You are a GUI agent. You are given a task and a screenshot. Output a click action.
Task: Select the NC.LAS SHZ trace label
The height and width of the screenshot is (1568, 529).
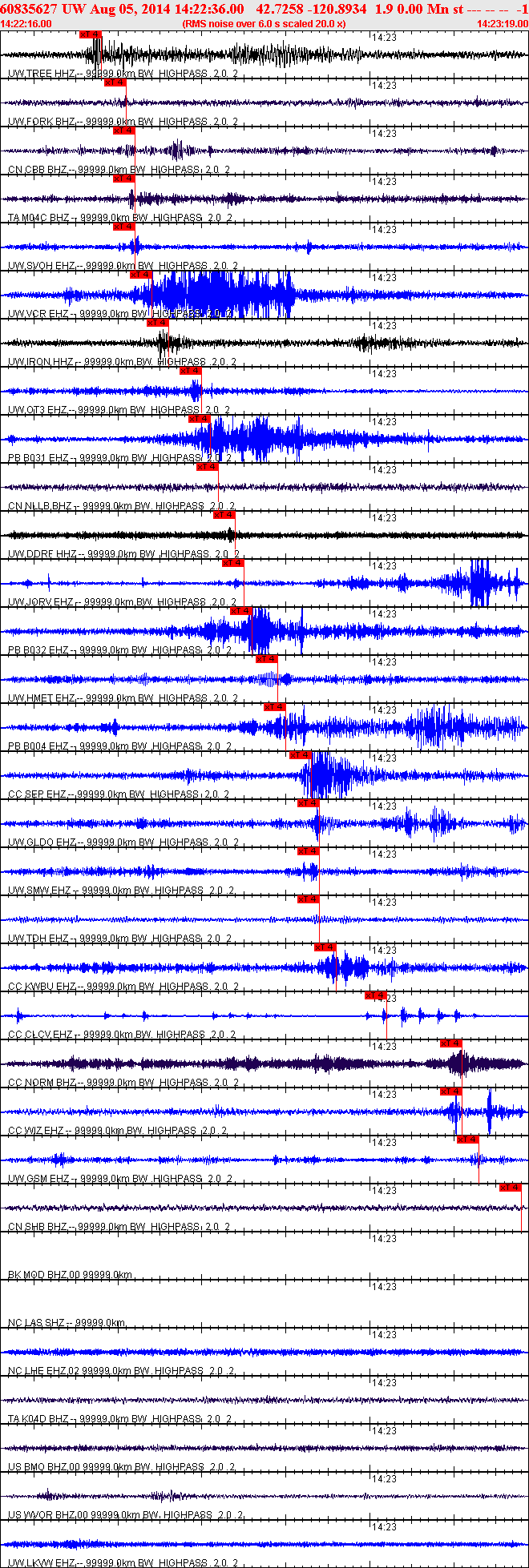coord(67,1323)
